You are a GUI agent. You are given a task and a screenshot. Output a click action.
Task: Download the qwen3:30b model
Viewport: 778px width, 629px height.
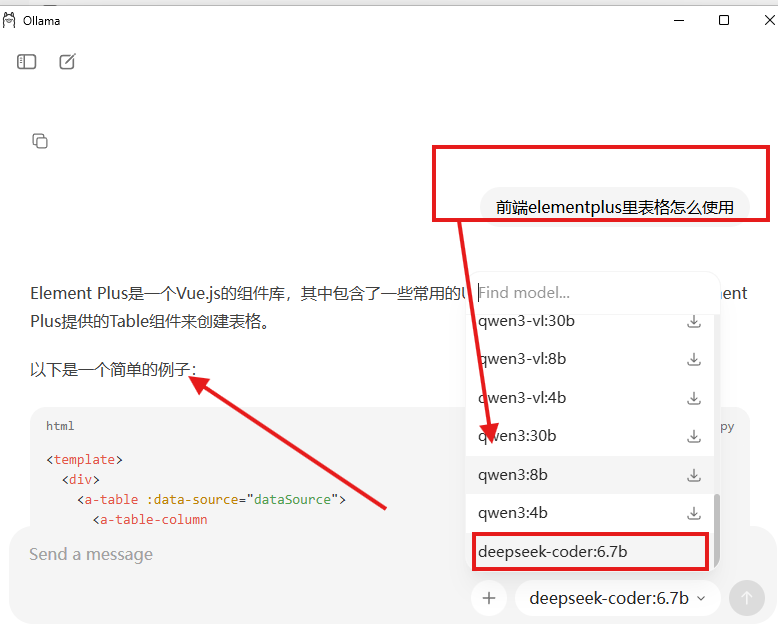(694, 436)
